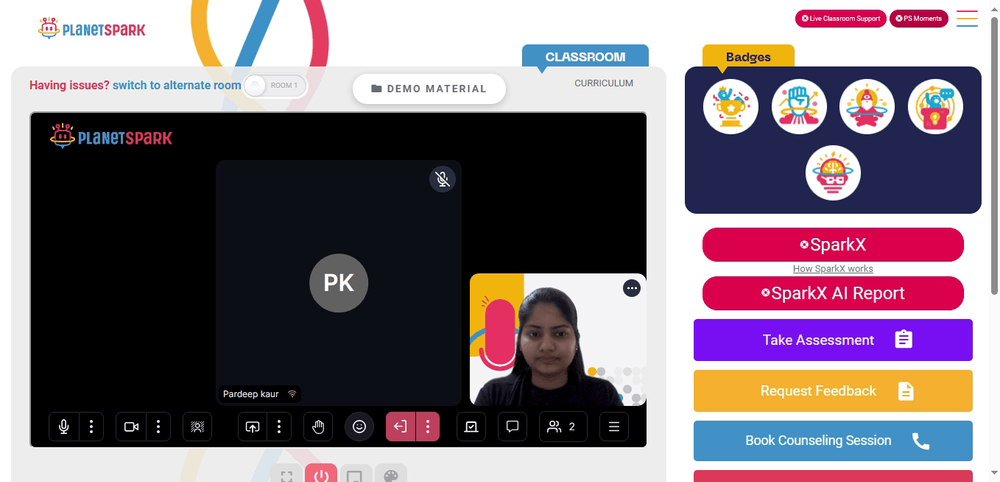Open leave-call options three-dot menu
This screenshot has height=482, width=1000.
coord(428,427)
